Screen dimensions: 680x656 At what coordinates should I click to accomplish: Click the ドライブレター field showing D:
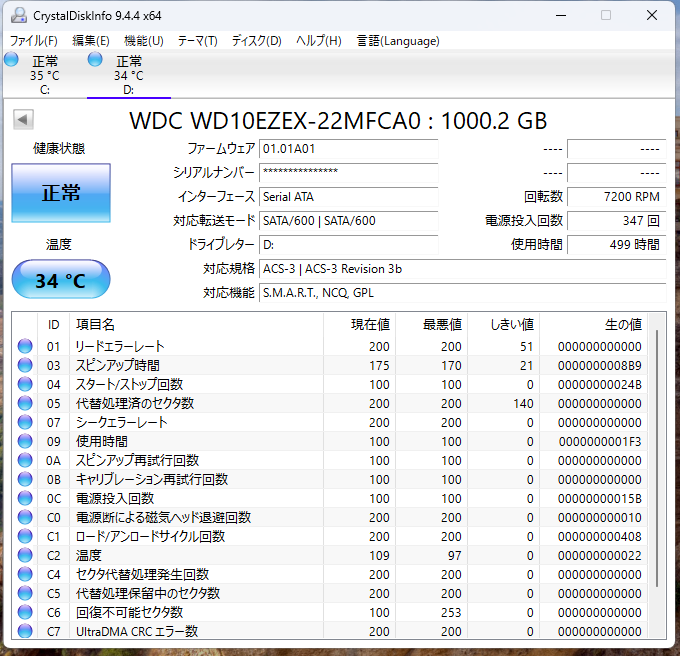coord(348,245)
